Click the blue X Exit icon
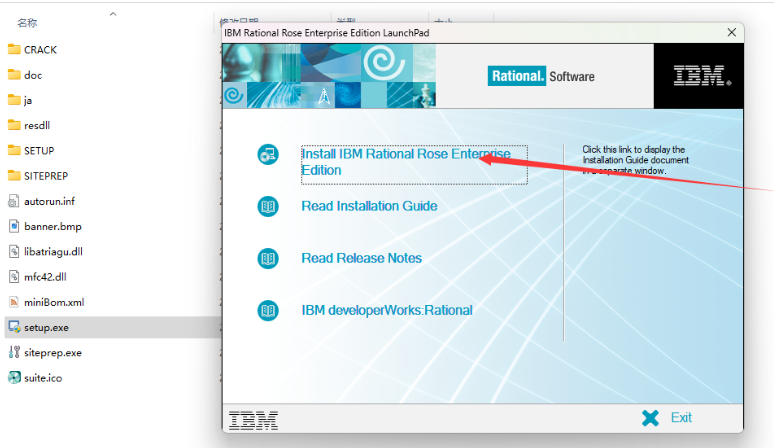 coord(651,418)
